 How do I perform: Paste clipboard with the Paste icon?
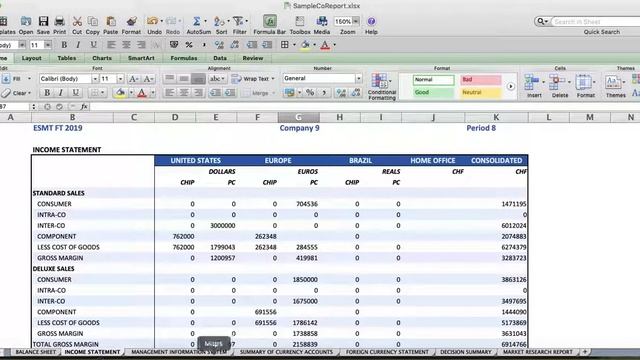click(x=111, y=21)
